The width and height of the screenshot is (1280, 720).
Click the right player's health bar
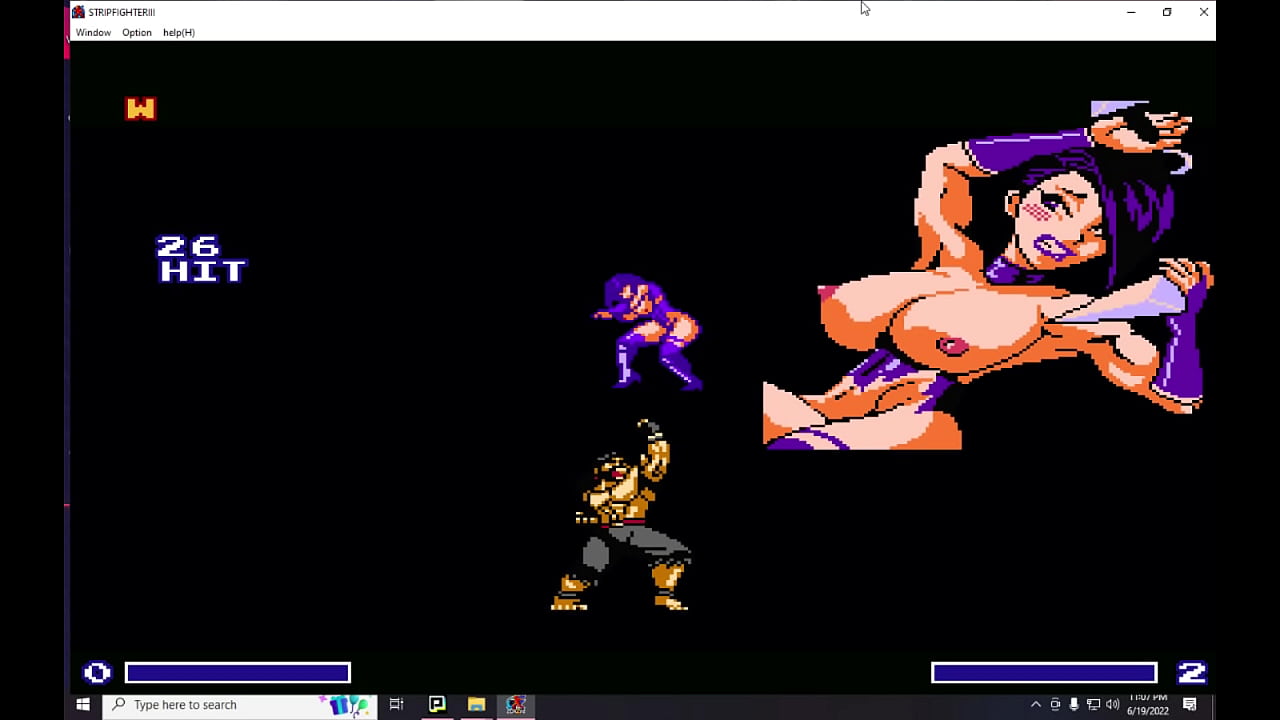point(1043,673)
